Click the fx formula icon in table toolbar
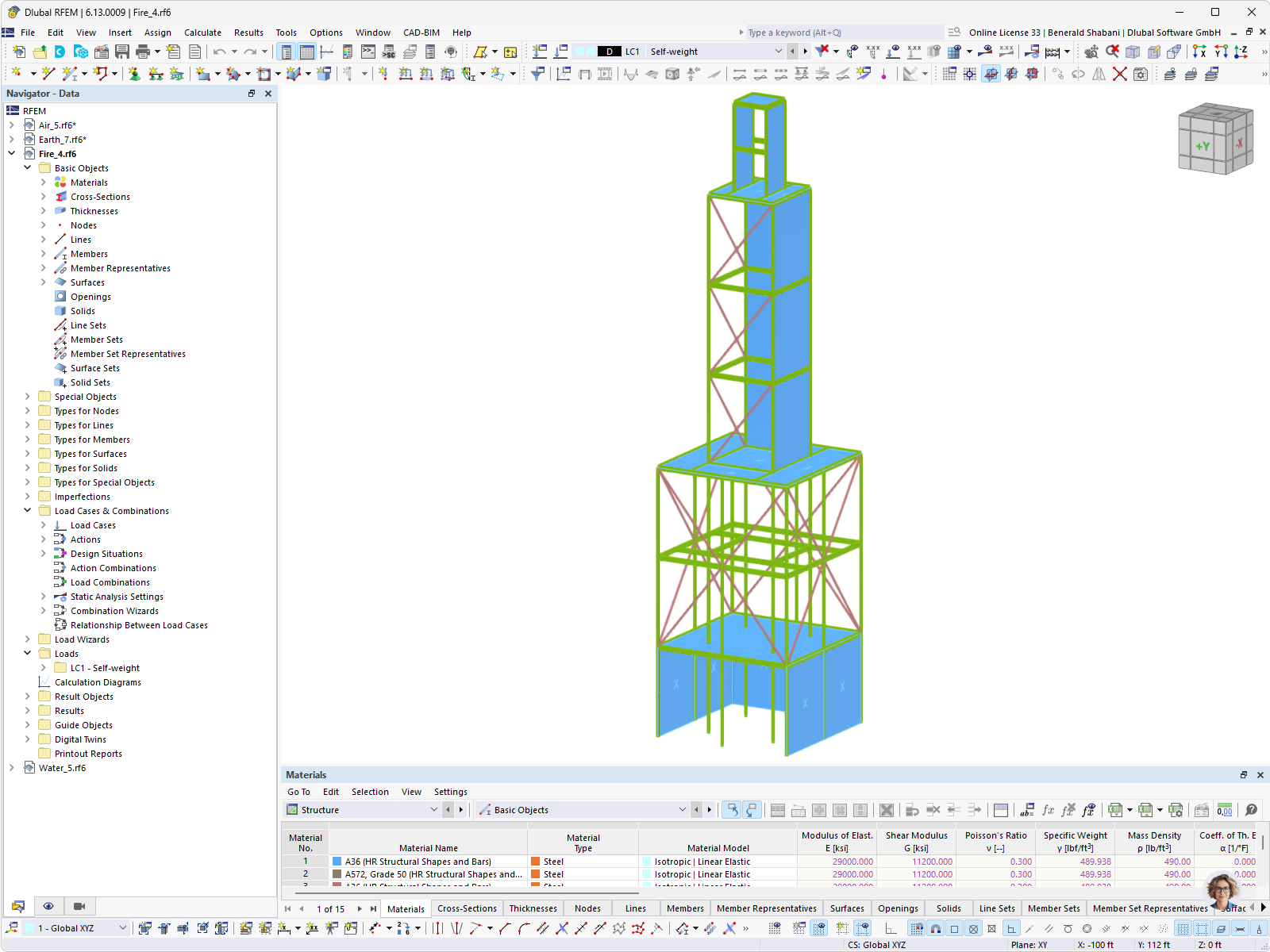Screen dimensions: 1270x952 pyautogui.click(x=1048, y=810)
